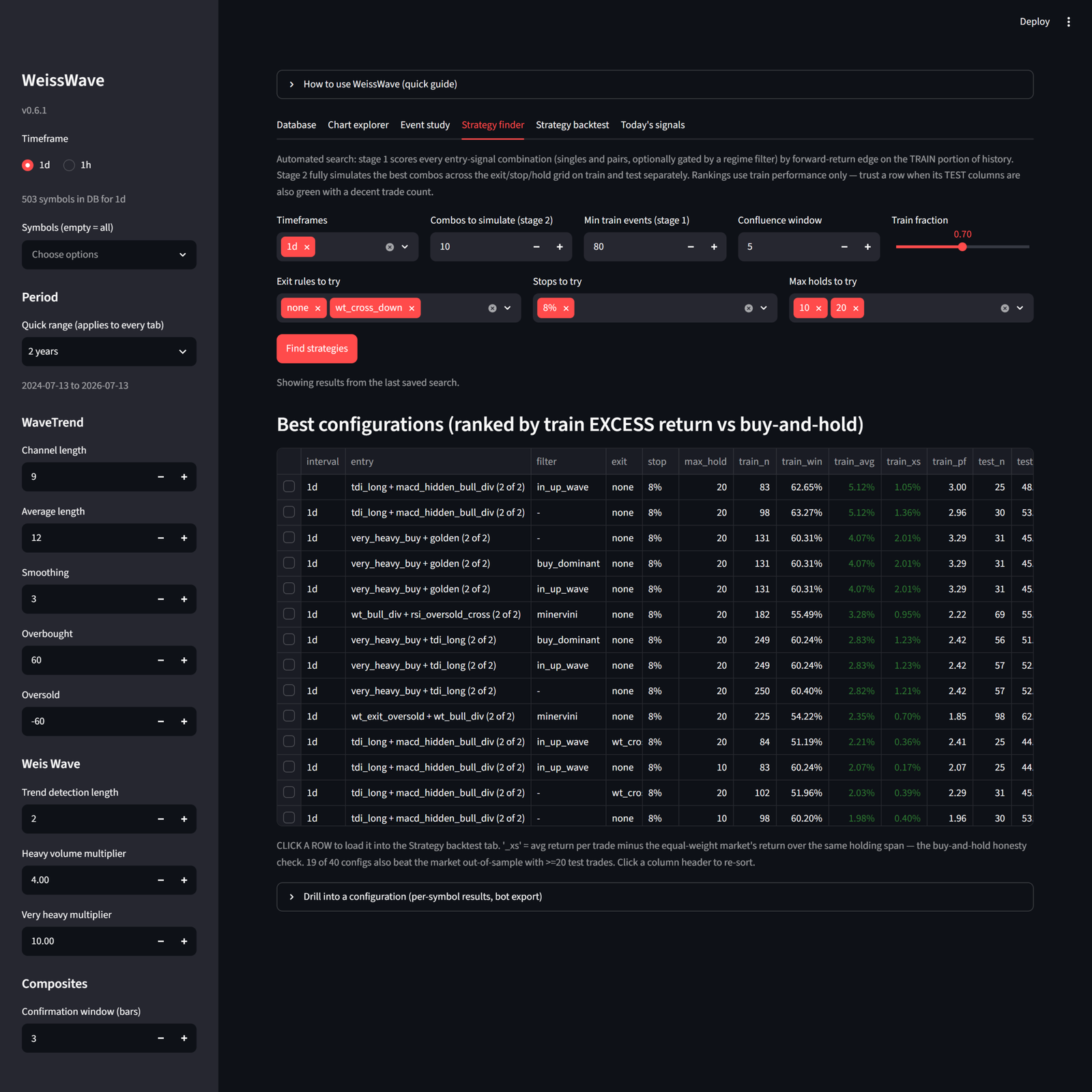Screen dimensions: 1092x1092
Task: Remove the wt_cross_down exit rule tag
Action: click(412, 308)
